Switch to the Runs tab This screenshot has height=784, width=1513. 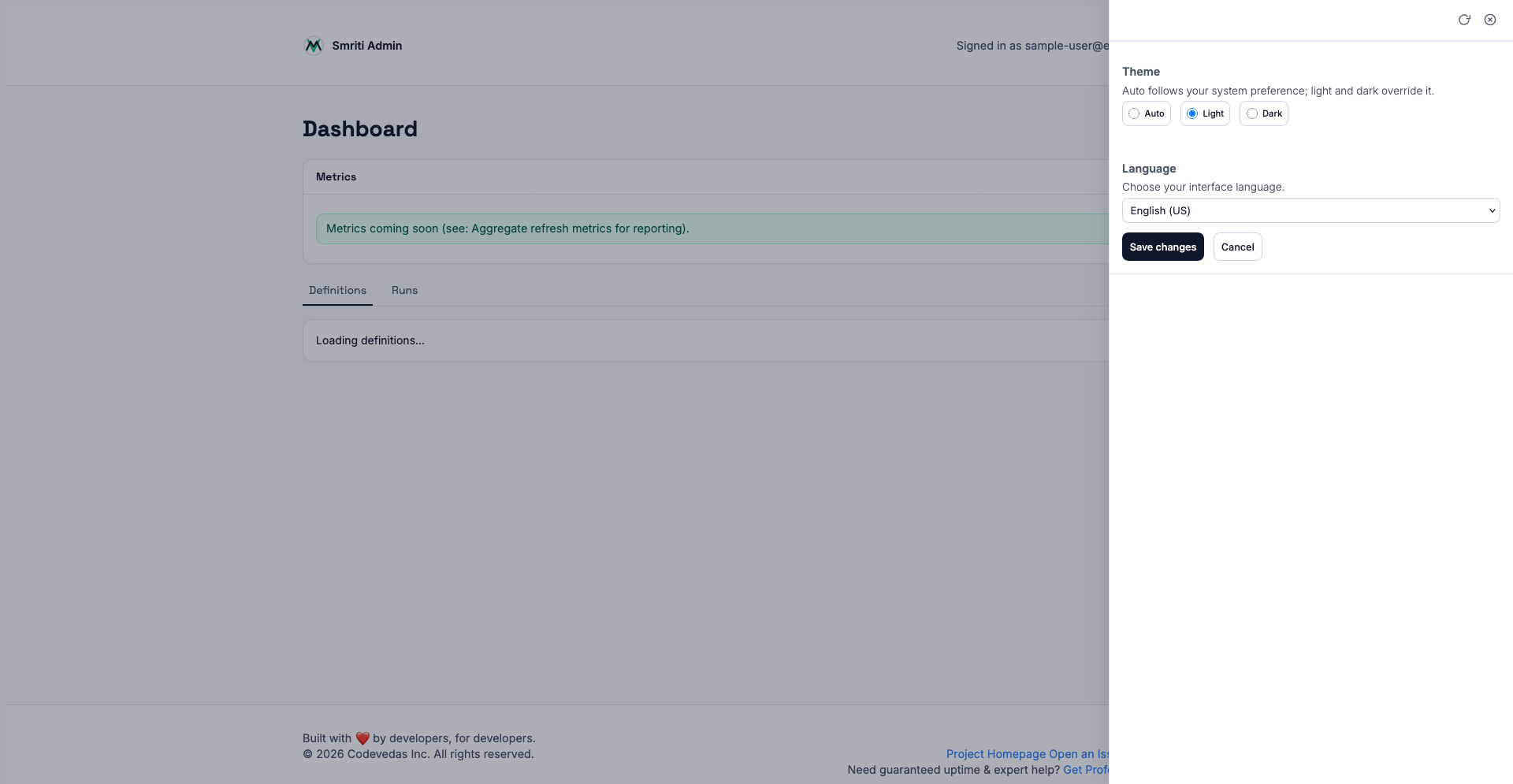click(404, 290)
